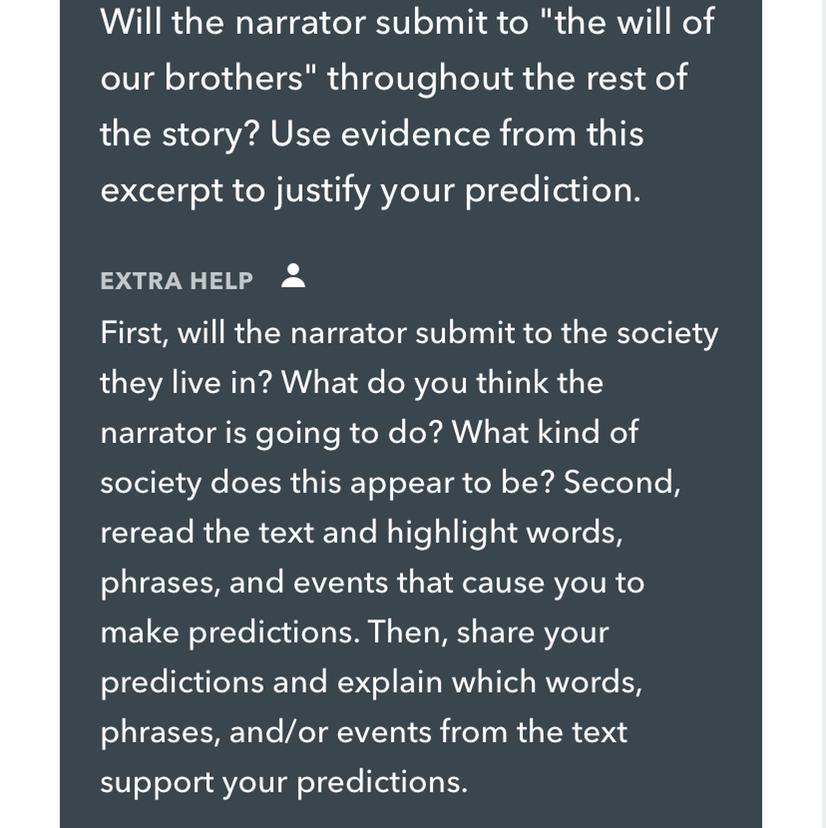Select the line "phrases, and events that cause"
Viewport: 826px width, 828px height.
372,583
